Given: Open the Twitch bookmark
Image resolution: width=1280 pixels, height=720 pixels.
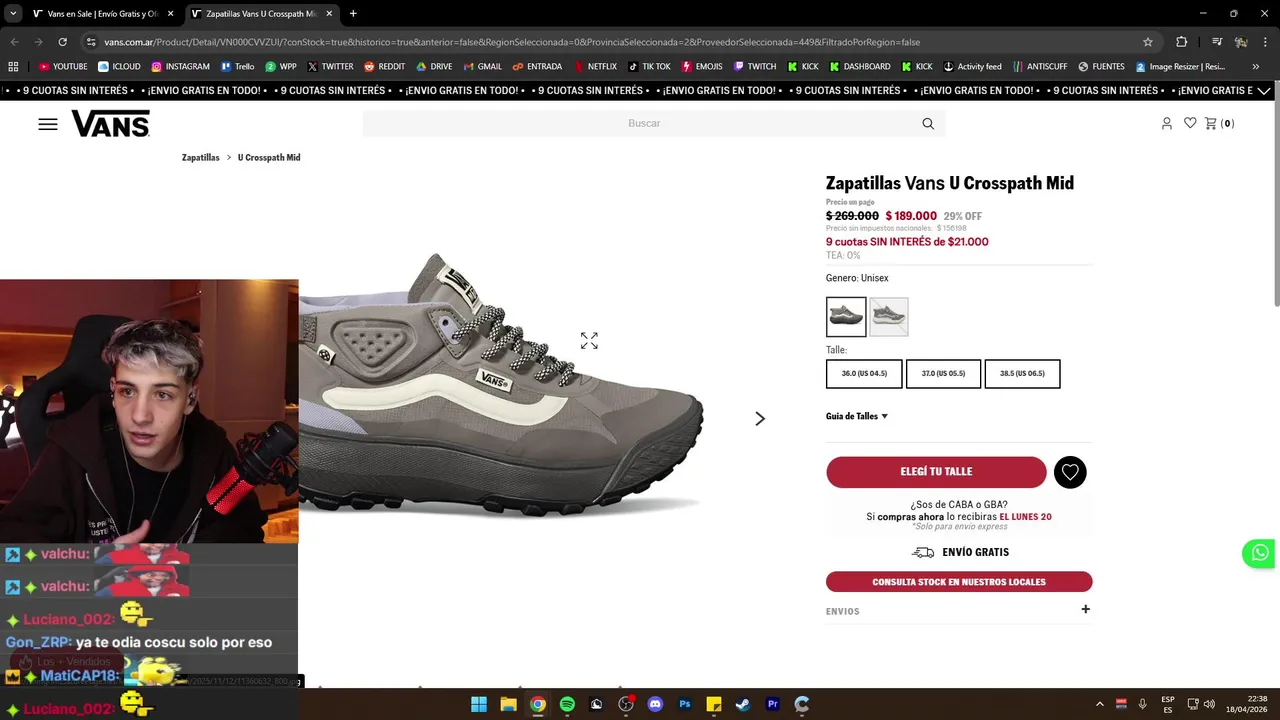Looking at the screenshot, I should (755, 67).
